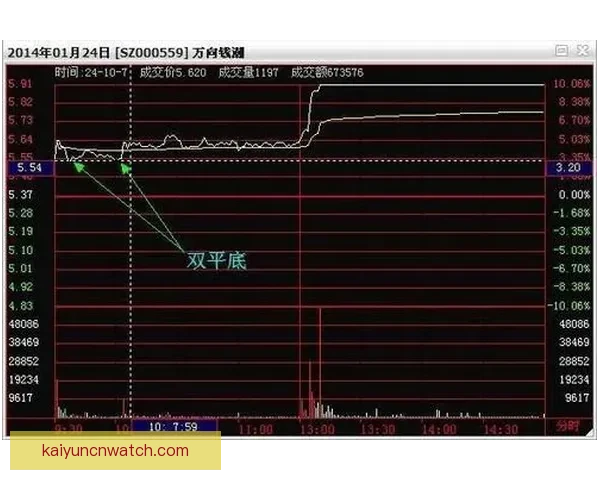Click the highlighted 5.54 crosshair price box
Viewport: 600px width, 480px height.
click(x=31, y=168)
